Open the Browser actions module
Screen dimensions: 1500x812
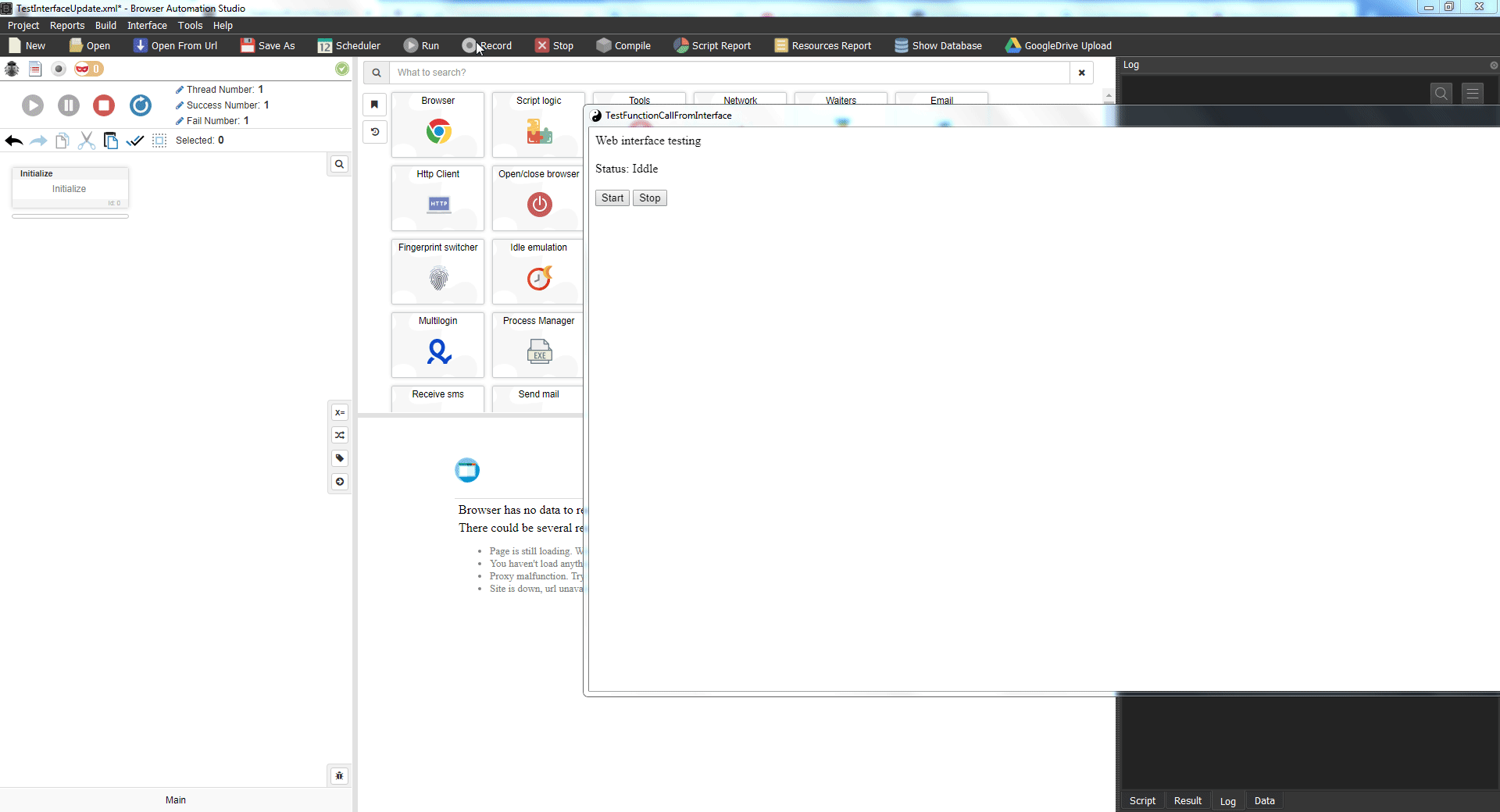click(438, 130)
